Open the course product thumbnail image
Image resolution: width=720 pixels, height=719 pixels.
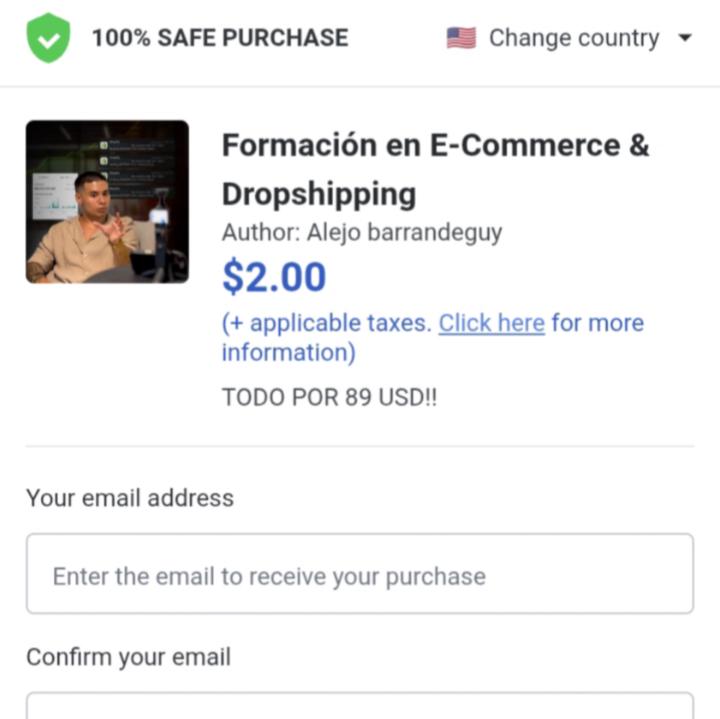pos(107,202)
